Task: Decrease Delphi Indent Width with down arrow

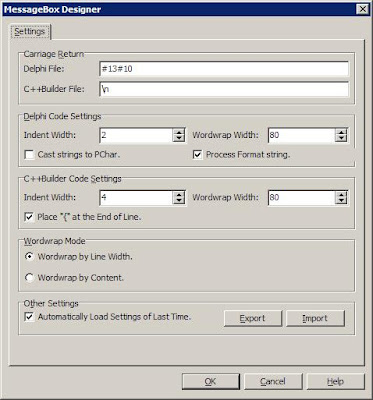Action: (x=179, y=139)
